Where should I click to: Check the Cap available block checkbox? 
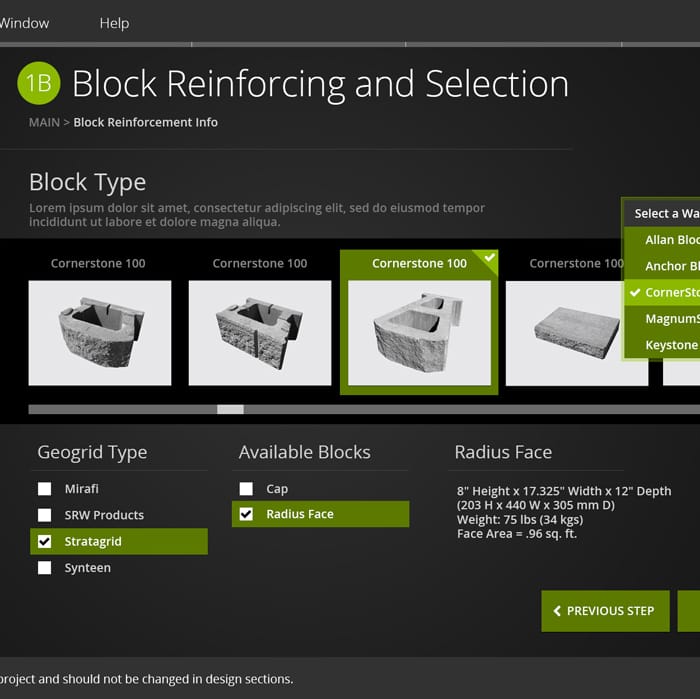pos(246,489)
